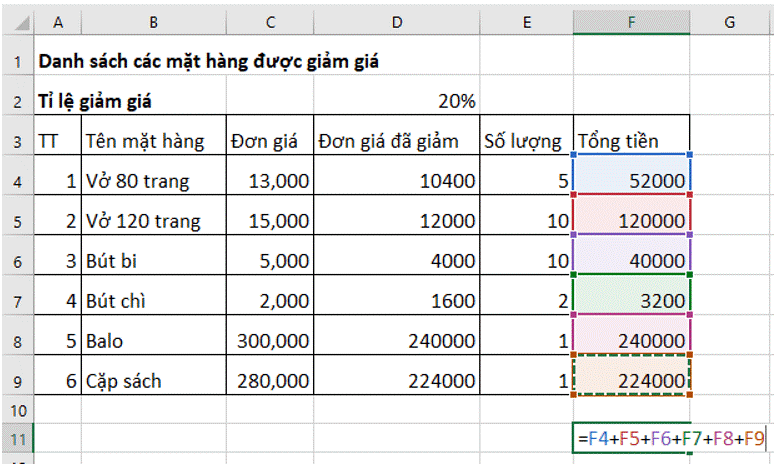
Task: Select the Vở 80 trang cell
Action: tap(154, 181)
